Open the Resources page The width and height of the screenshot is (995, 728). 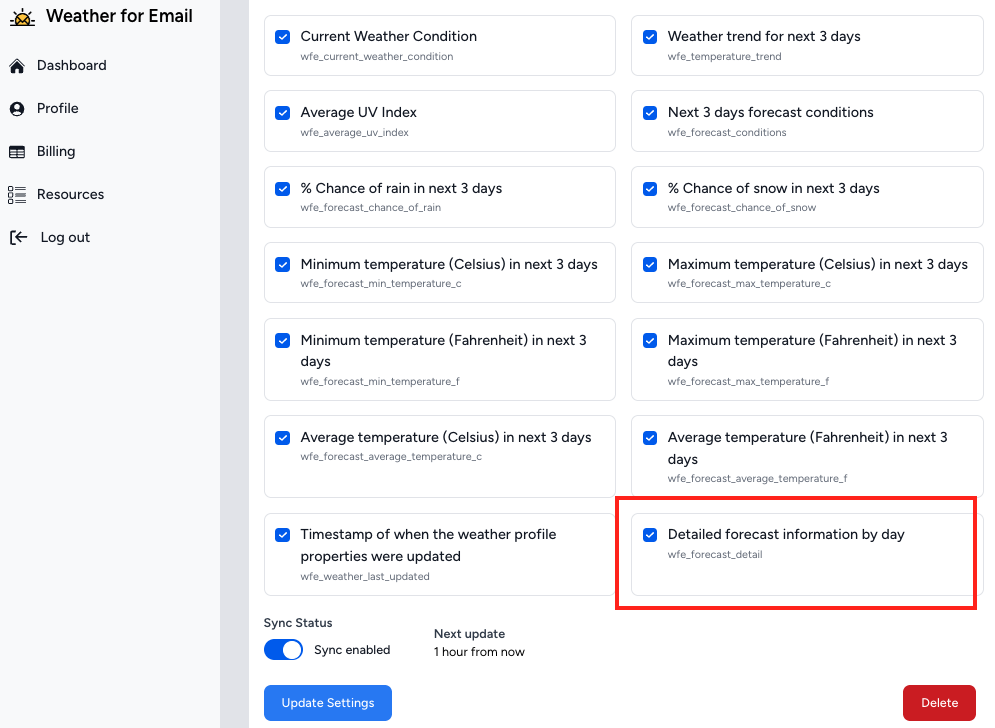70,194
